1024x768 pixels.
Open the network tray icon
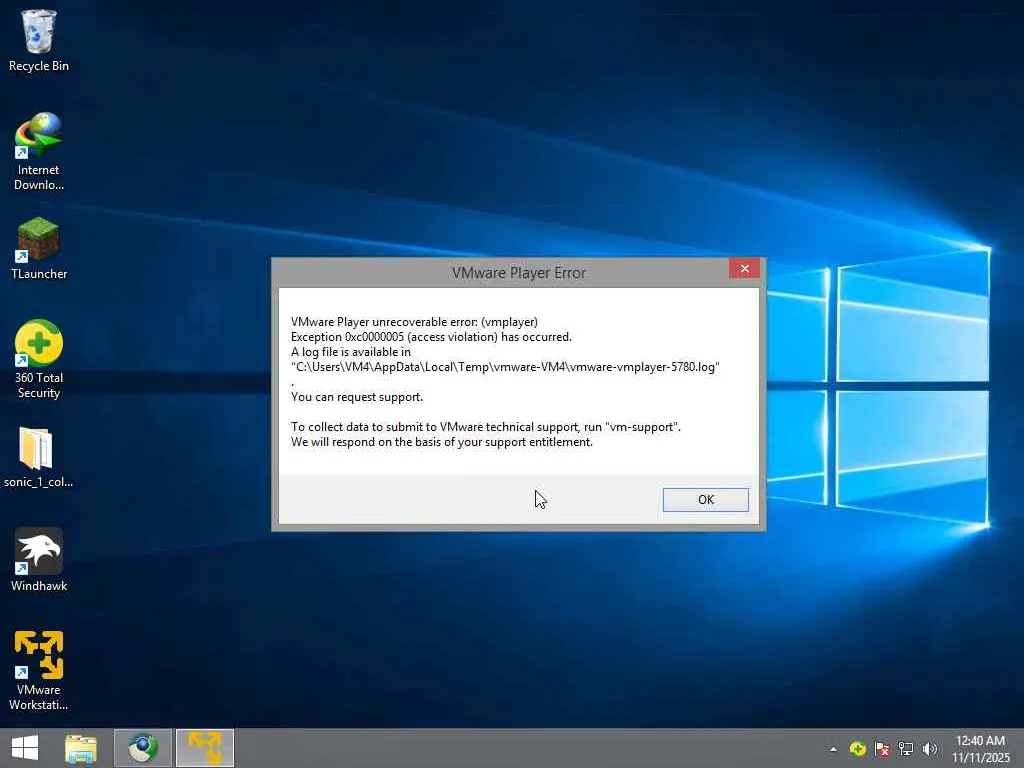(906, 749)
